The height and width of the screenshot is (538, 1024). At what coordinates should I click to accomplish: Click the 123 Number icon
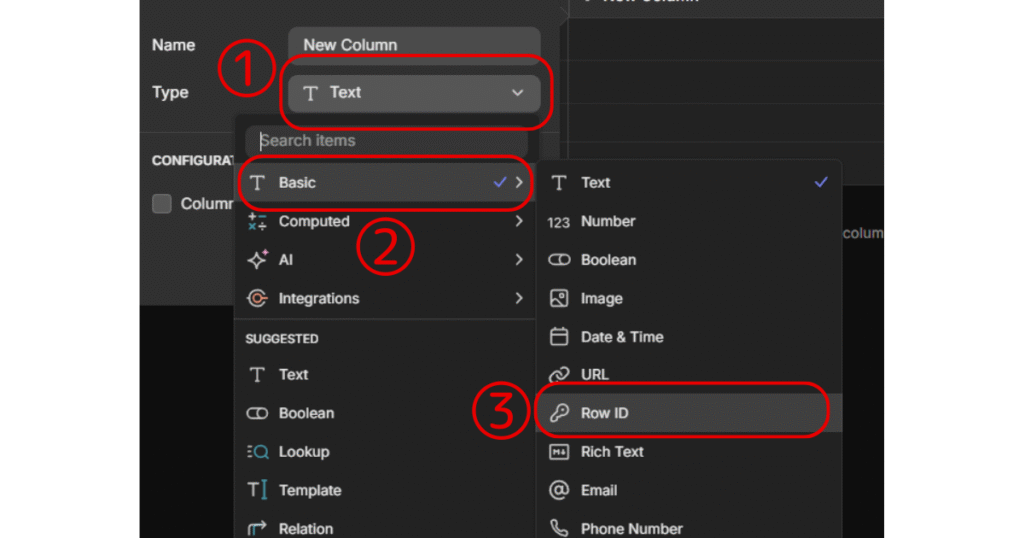pos(558,223)
